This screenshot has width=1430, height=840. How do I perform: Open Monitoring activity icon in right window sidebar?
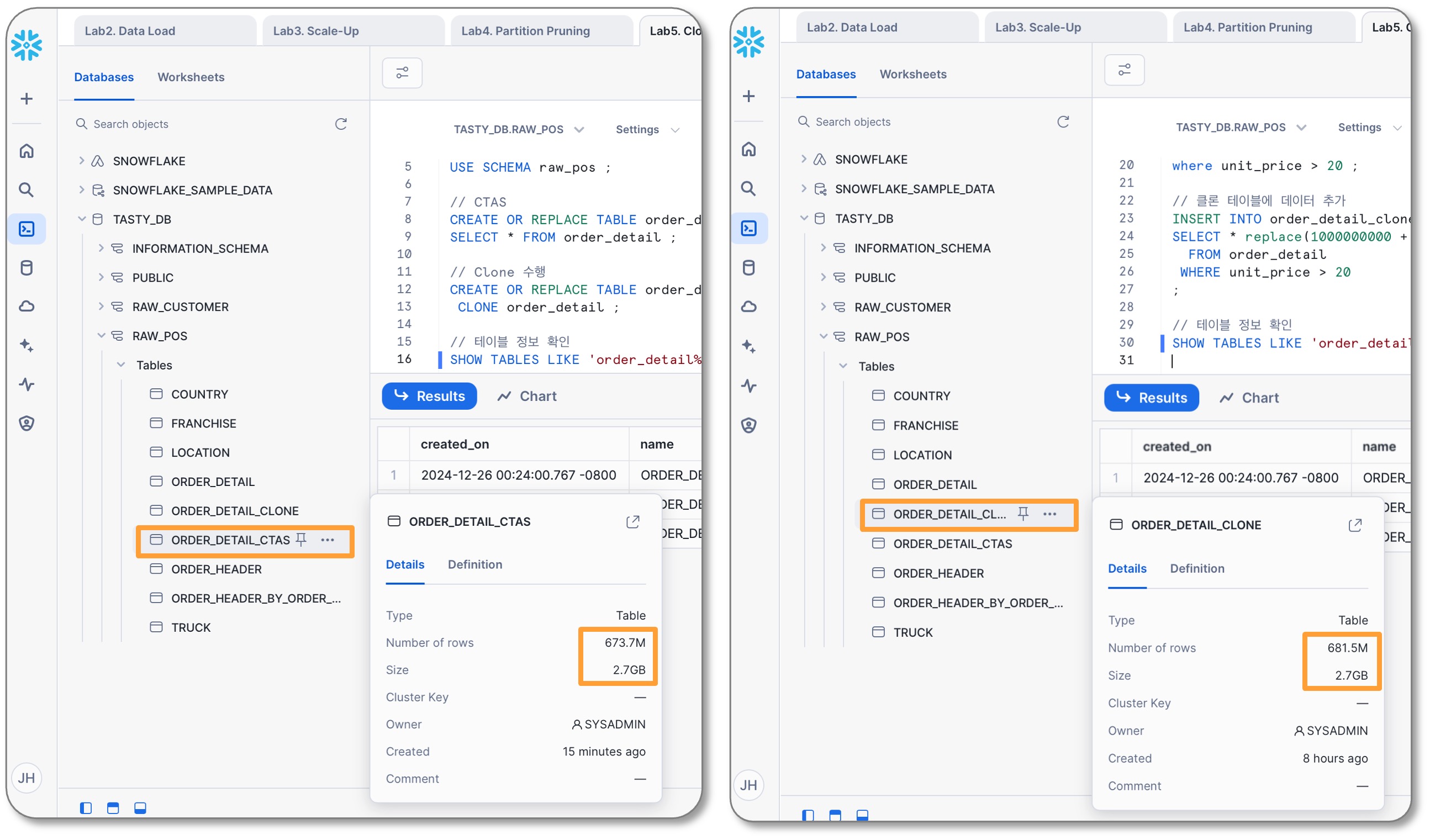749,387
